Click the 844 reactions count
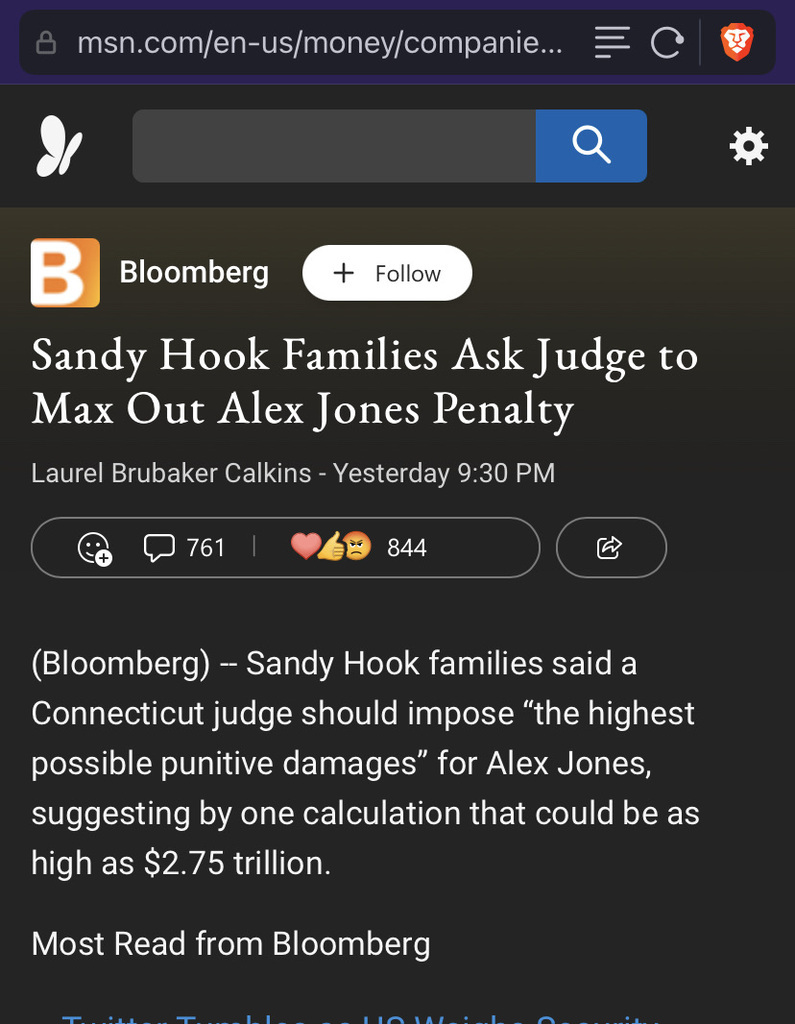The height and width of the screenshot is (1024, 795). point(406,548)
